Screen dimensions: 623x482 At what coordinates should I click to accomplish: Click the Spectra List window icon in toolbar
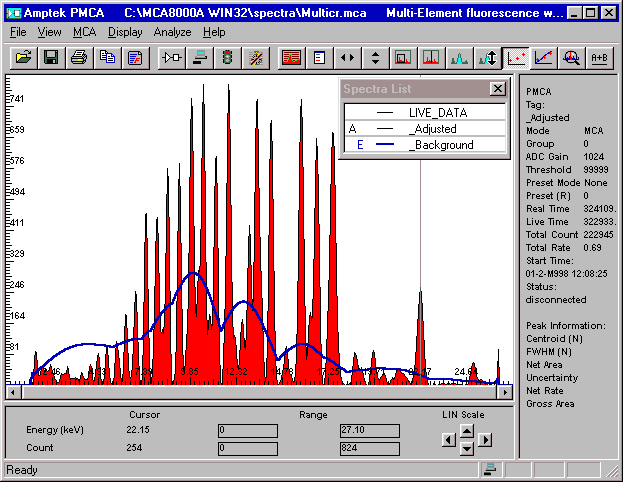(319, 58)
